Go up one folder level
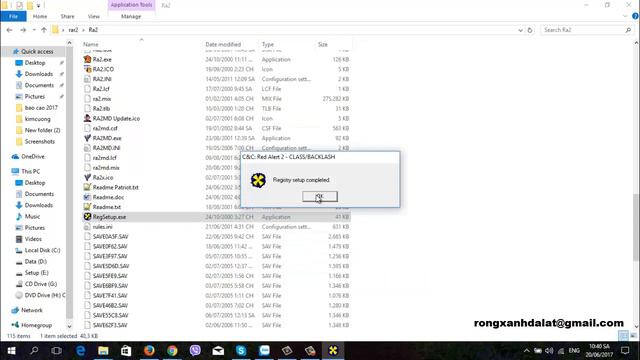This screenshot has height=360, width=640. coord(44,30)
